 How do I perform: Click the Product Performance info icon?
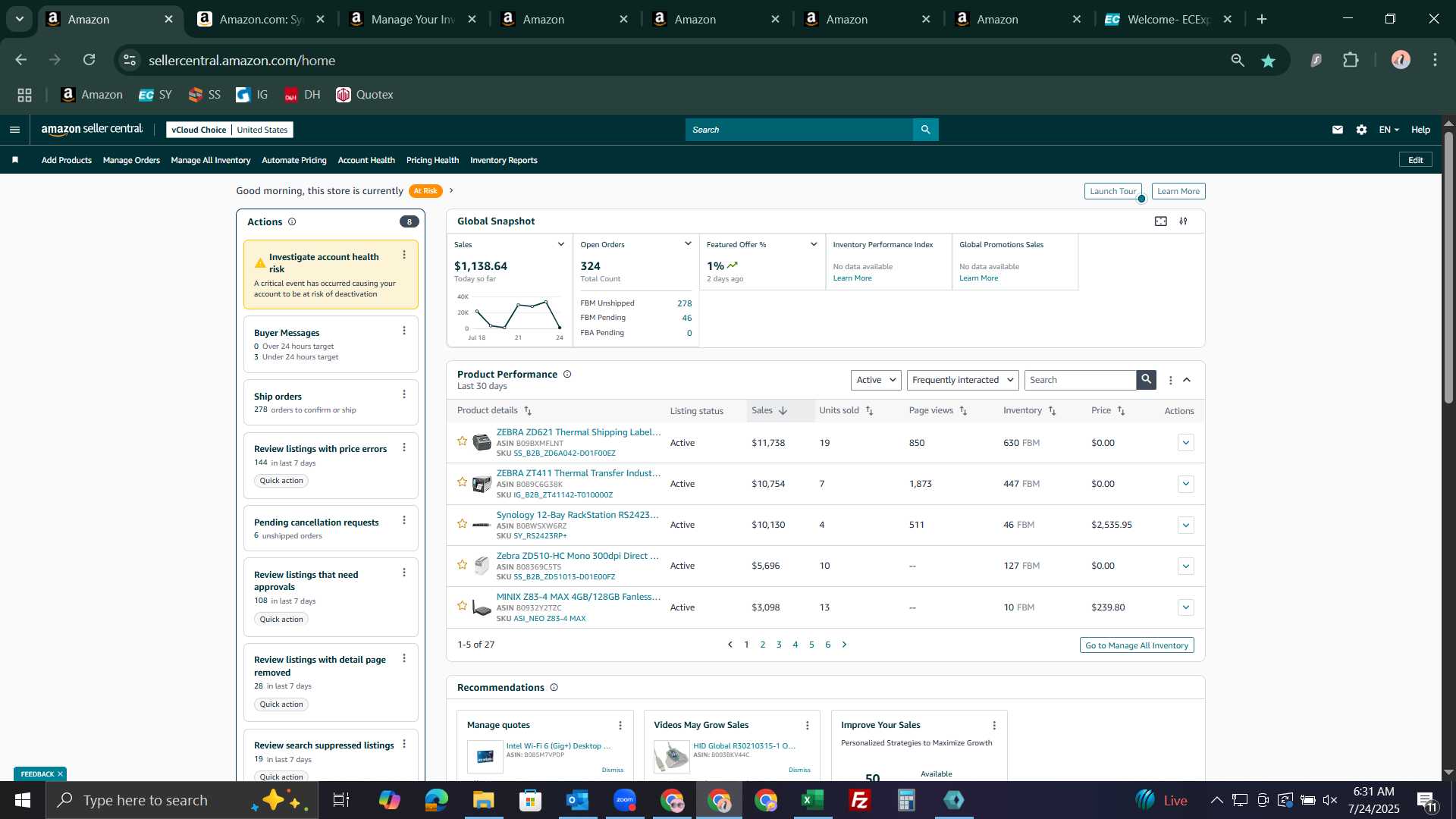pos(567,375)
